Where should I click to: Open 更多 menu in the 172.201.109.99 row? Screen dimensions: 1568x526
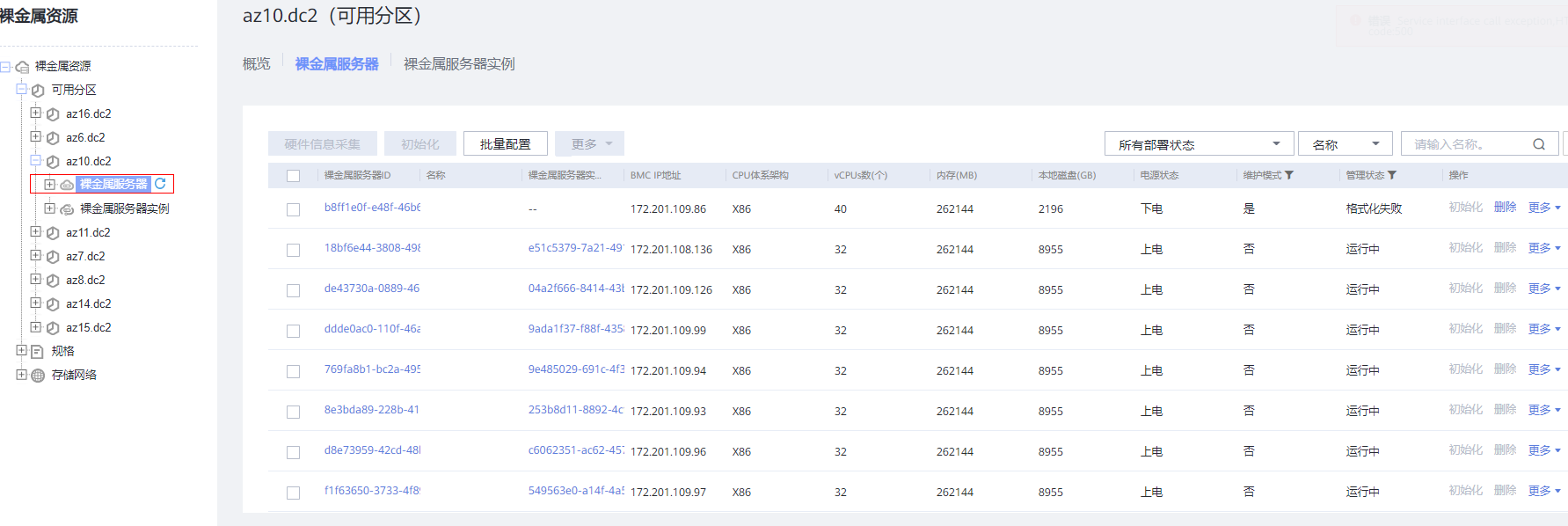coord(1543,329)
